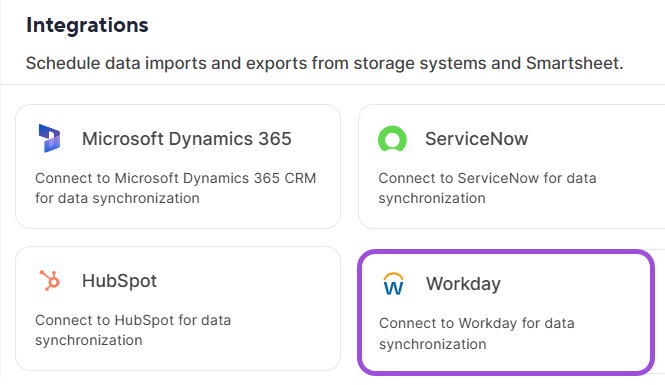
Task: Click 'Connect to HubSpot for data' description
Action: (x=133, y=330)
